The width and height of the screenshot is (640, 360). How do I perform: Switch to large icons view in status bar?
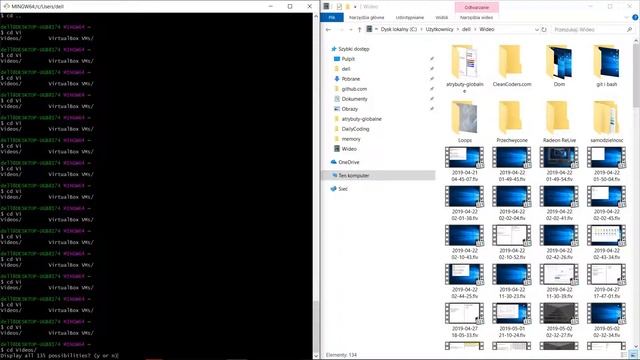coord(633,355)
